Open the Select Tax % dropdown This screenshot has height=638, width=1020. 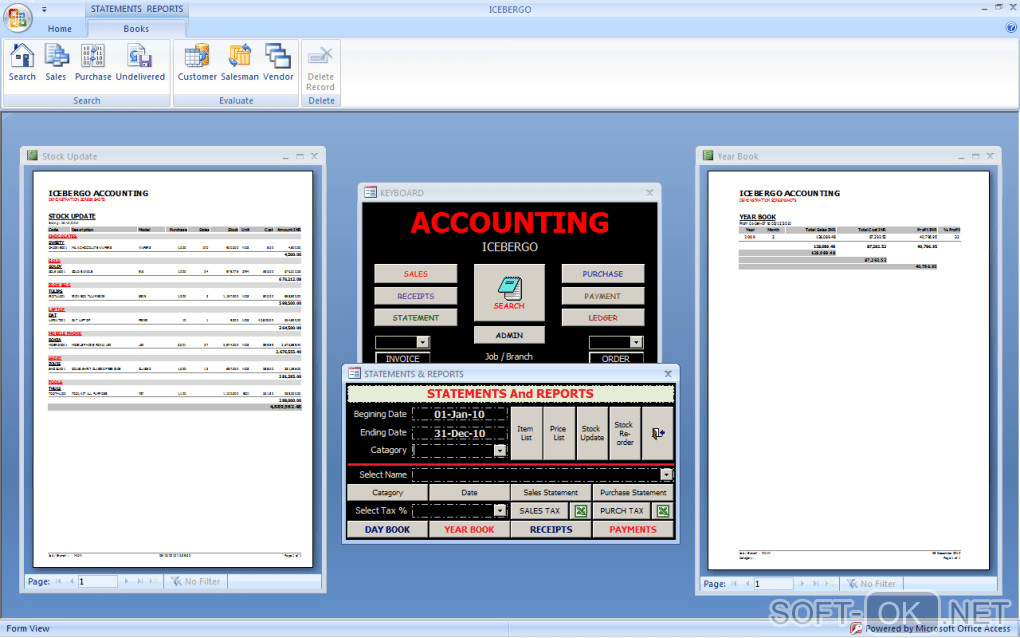pos(500,511)
